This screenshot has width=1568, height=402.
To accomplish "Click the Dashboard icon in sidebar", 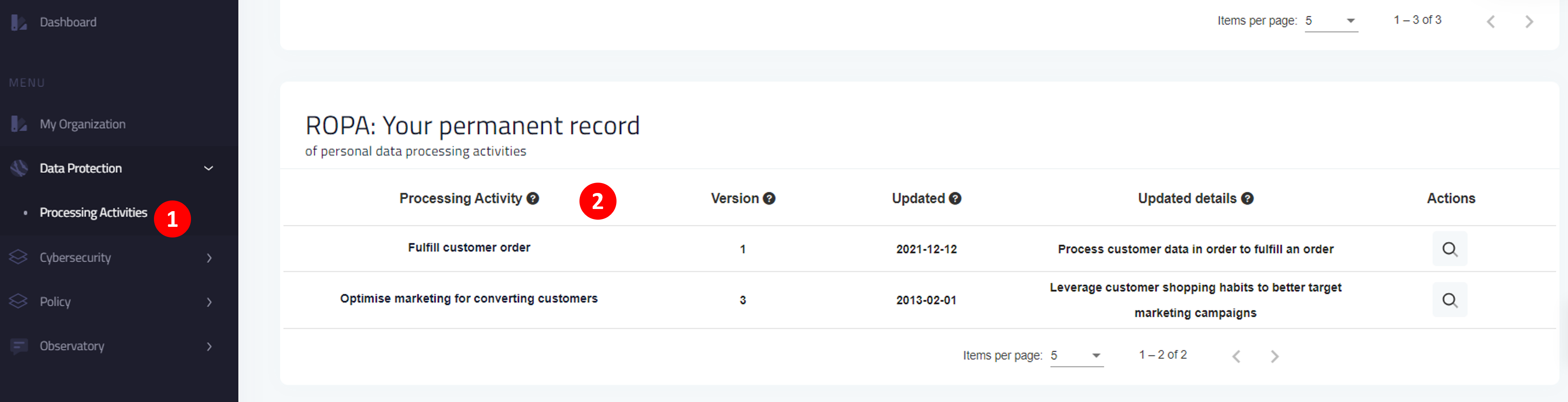I will [19, 22].
